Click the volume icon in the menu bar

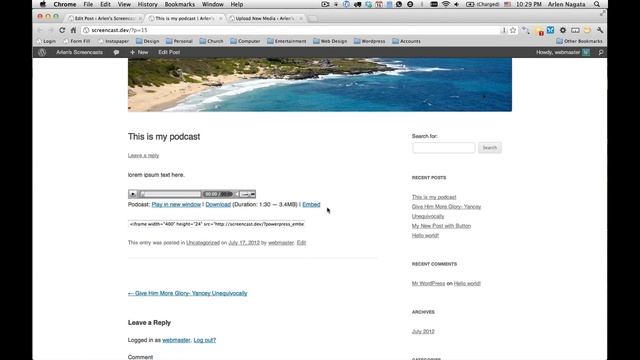[x=457, y=4]
